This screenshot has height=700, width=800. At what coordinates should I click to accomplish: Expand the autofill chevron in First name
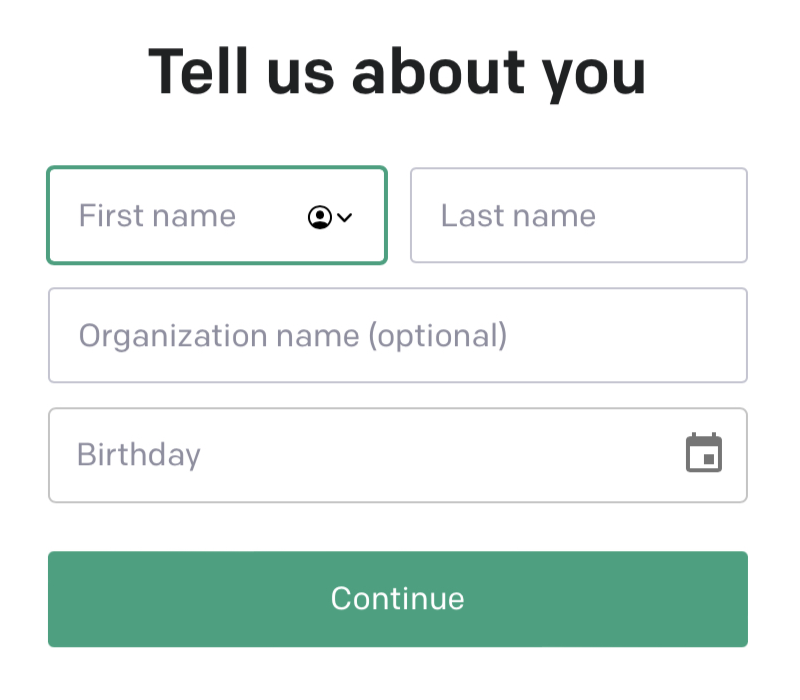345,217
